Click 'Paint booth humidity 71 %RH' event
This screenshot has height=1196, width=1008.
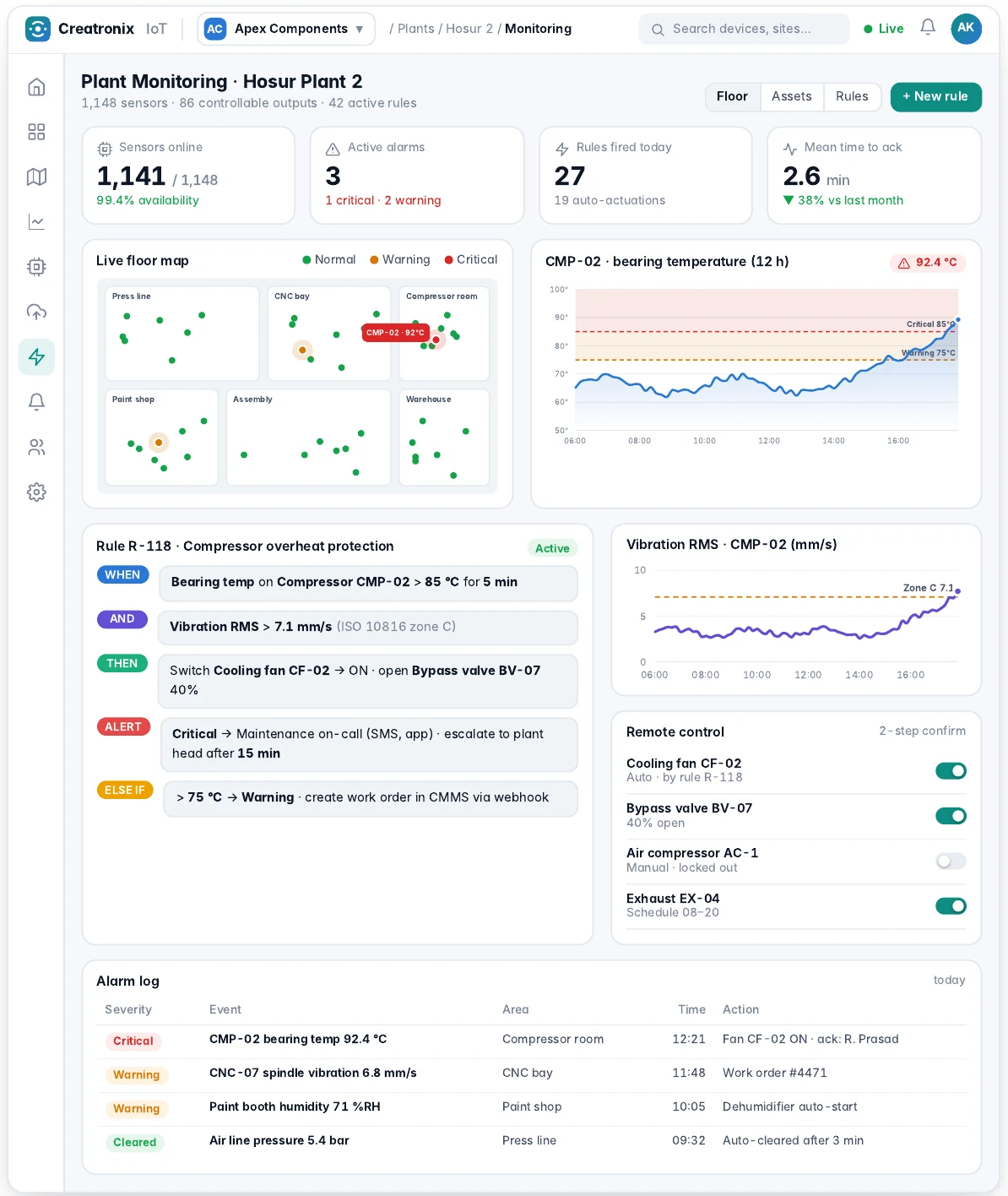tap(295, 1106)
